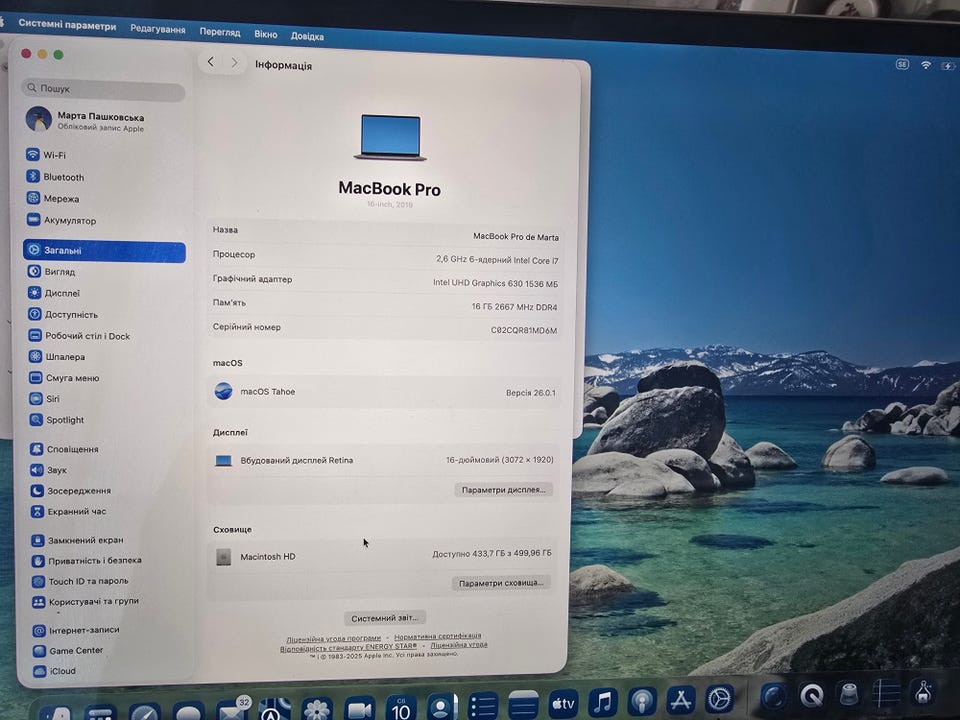Viewport: 960px width, 720px height.
Task: Open Wi-Fi settings in the sidebar
Action: tap(46, 155)
